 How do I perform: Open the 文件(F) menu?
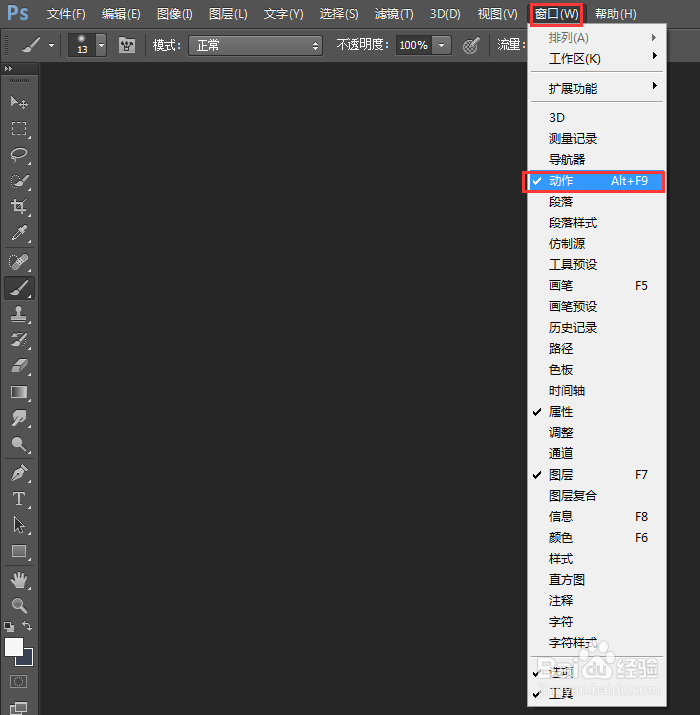click(66, 14)
